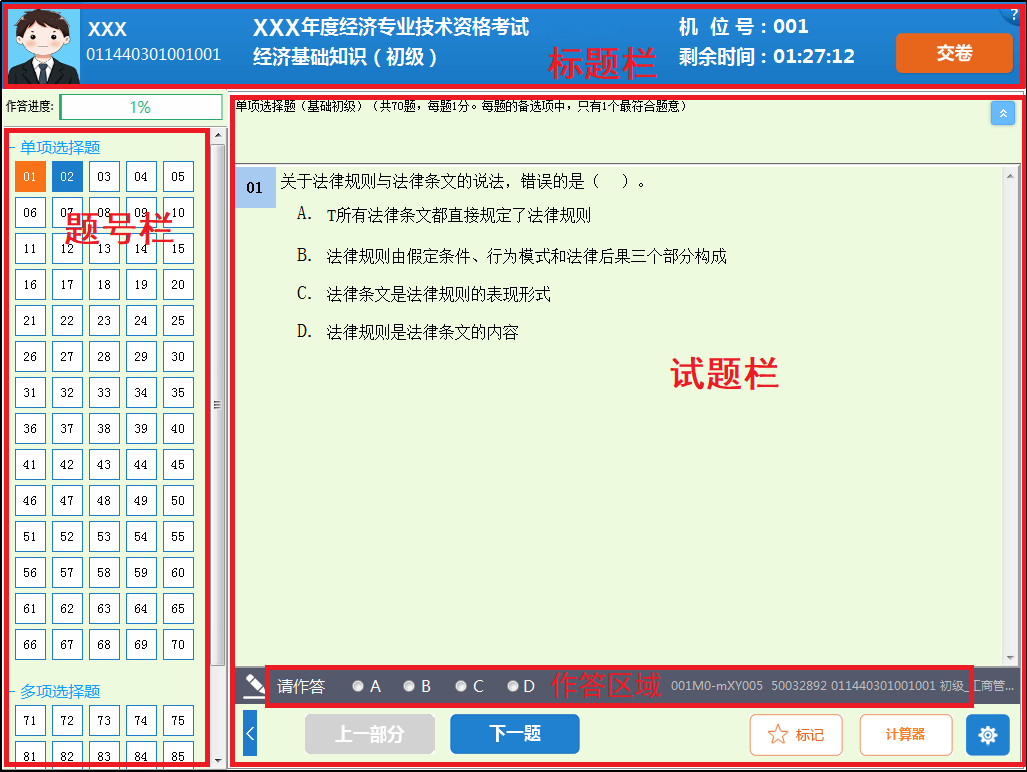This screenshot has width=1027, height=772.
Task: Click the pencil answer icon
Action: tap(254, 686)
